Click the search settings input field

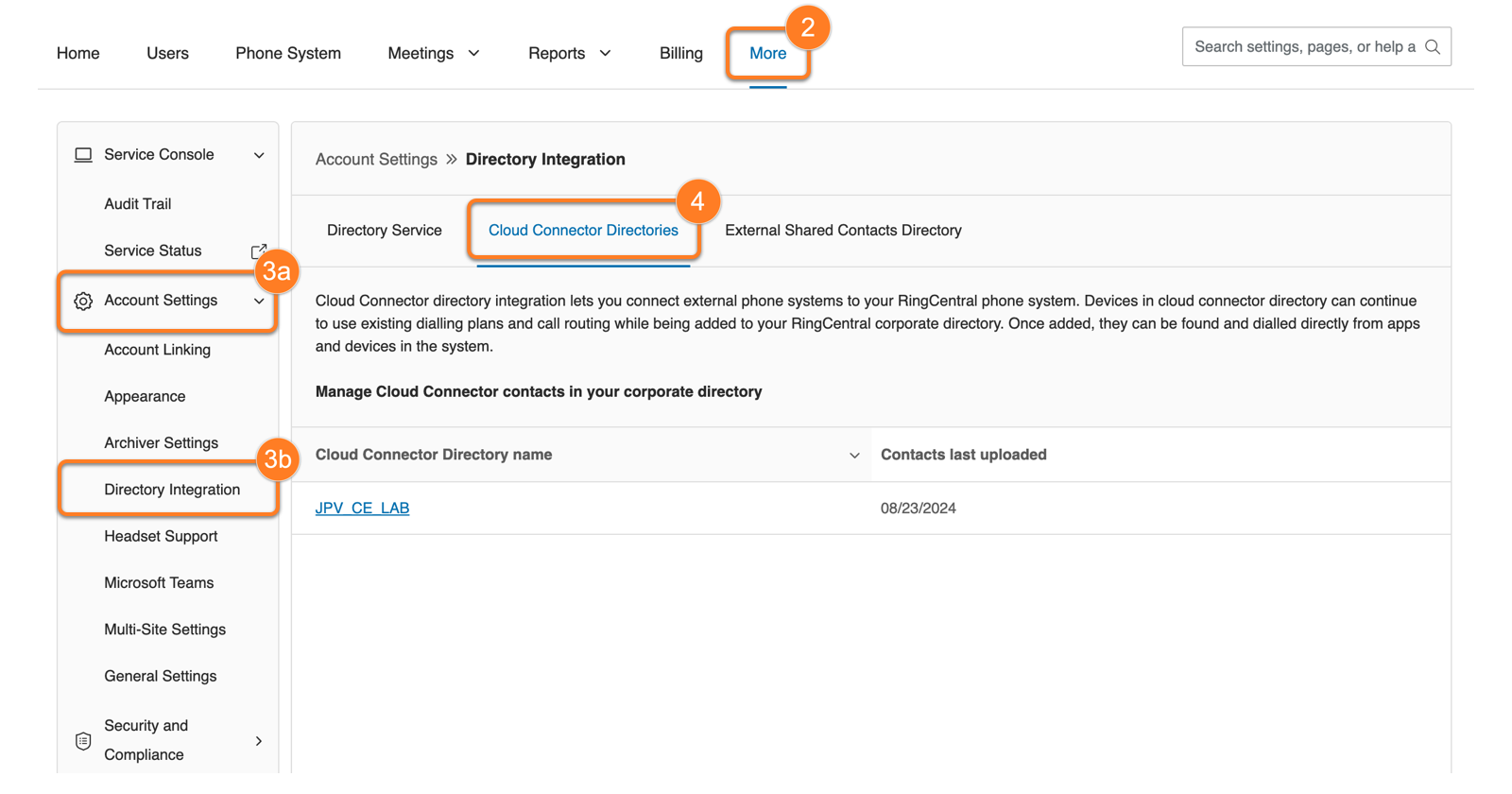tap(1304, 47)
